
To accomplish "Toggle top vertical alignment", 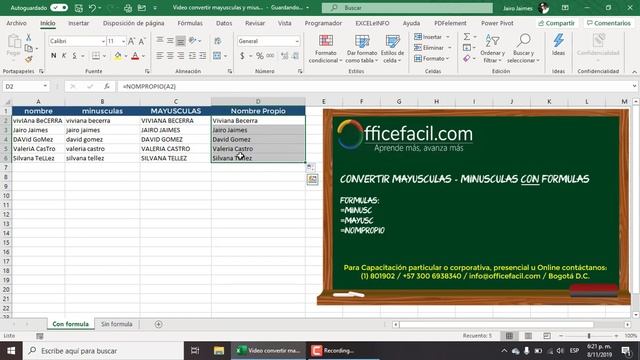I will 160,40.
